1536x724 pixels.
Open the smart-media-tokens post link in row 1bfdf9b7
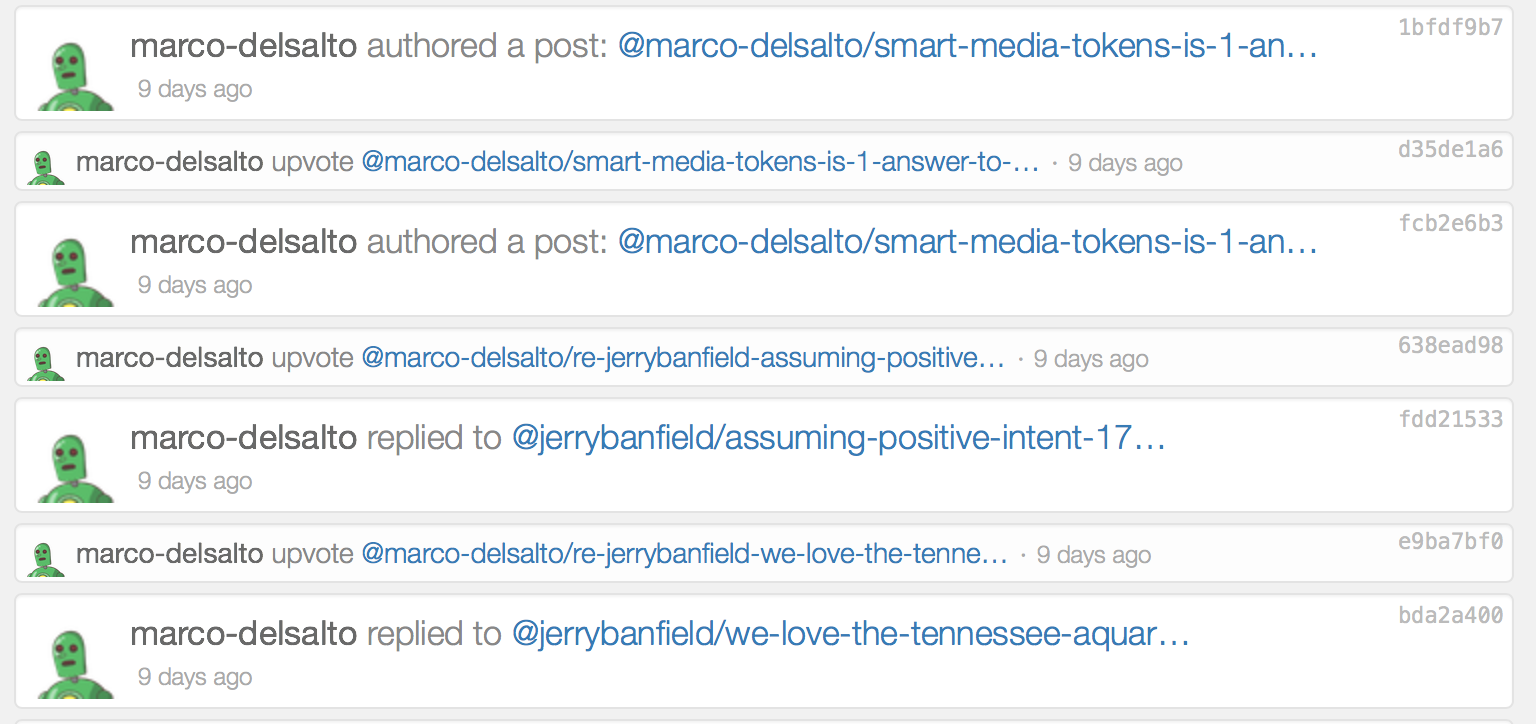967,45
